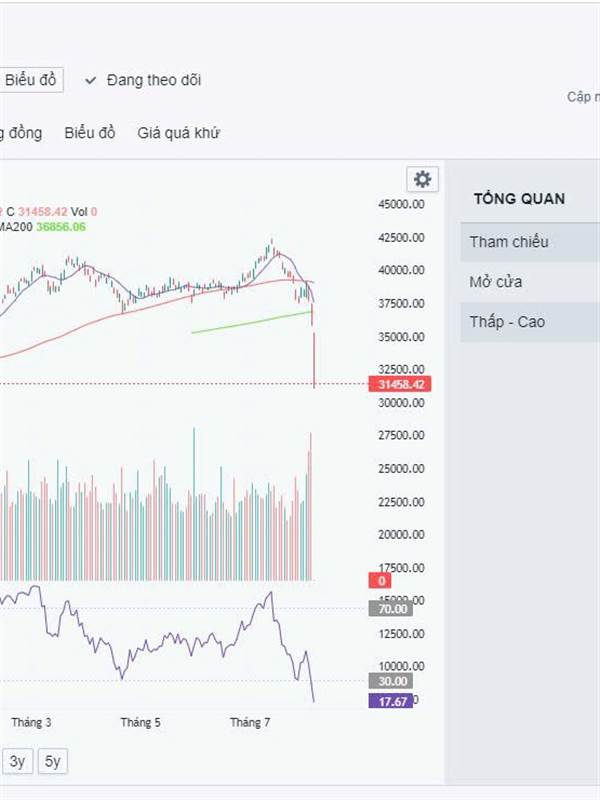Image resolution: width=600 pixels, height=800 pixels.
Task: Click the Tháng 7 timeline label
Action: (x=250, y=722)
